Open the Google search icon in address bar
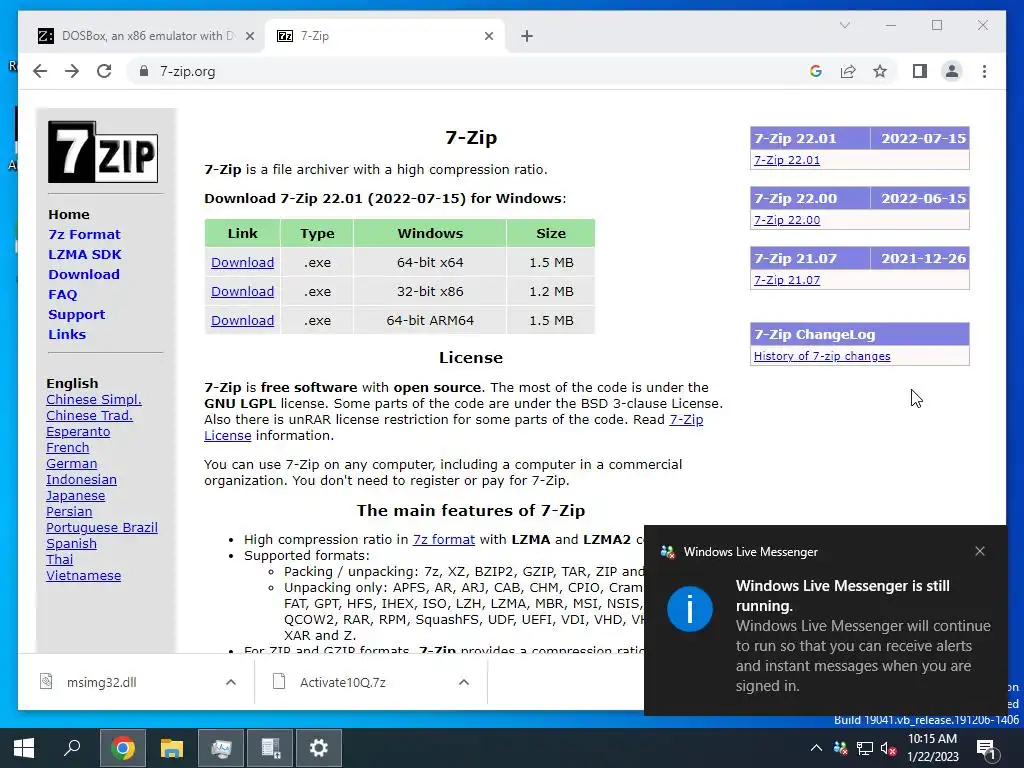 pos(816,71)
